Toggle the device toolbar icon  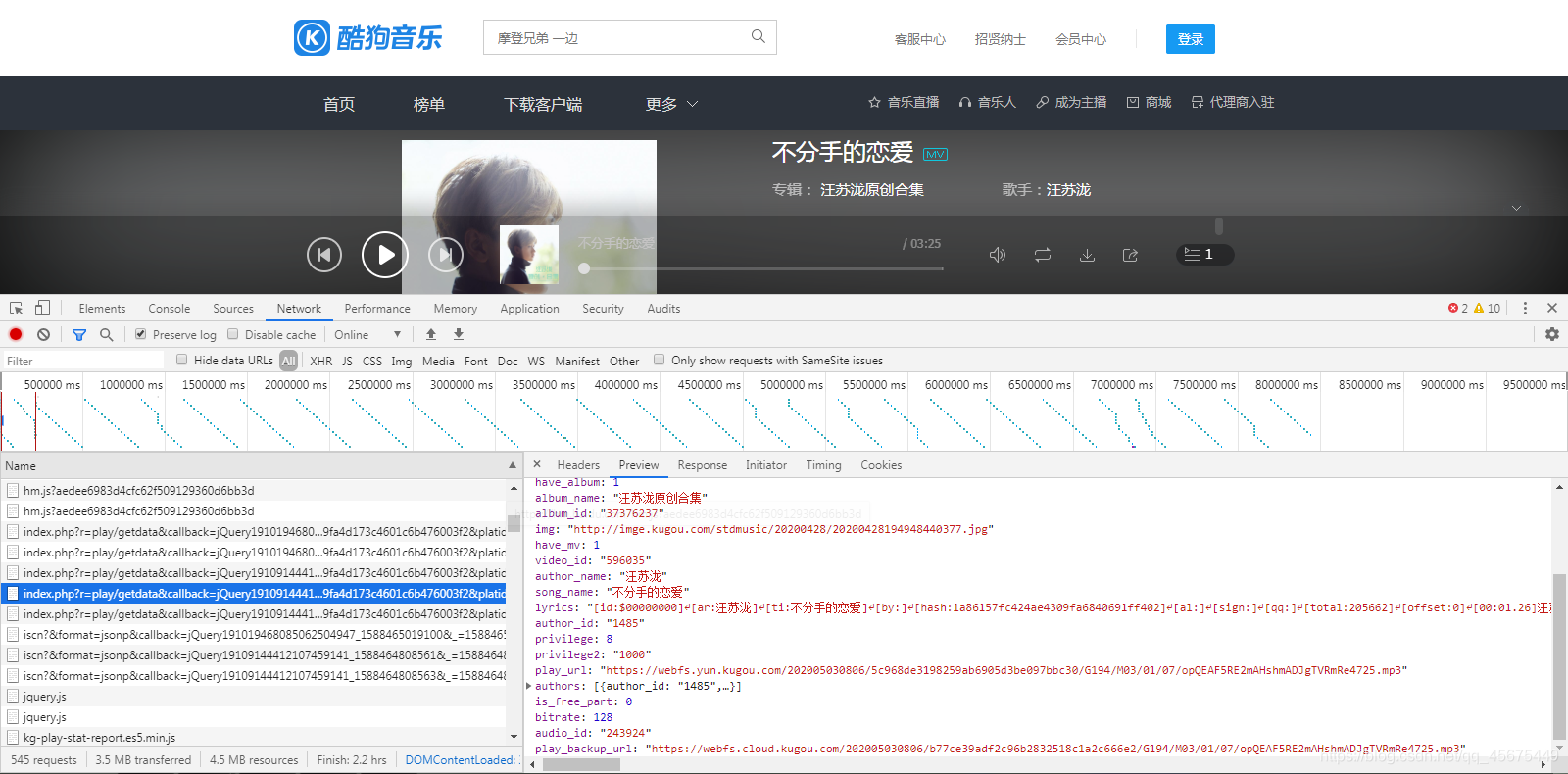[42, 308]
